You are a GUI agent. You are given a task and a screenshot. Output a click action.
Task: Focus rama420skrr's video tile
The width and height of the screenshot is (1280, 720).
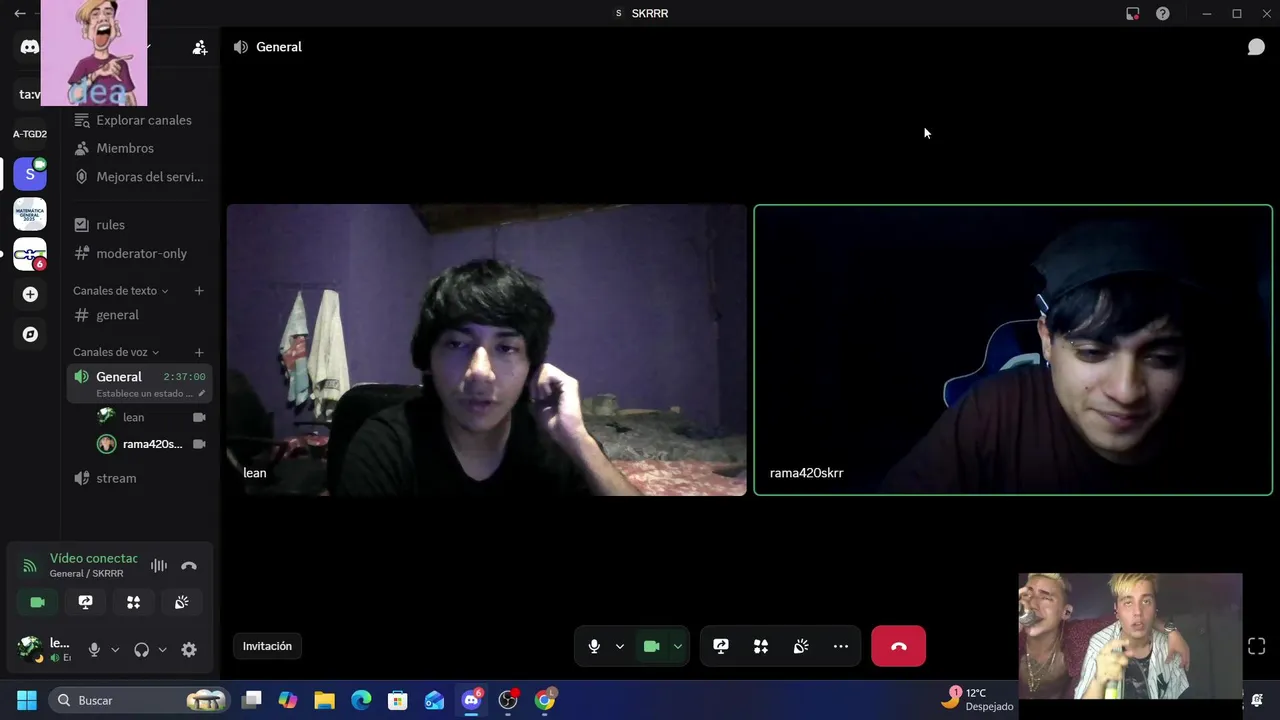(1013, 350)
